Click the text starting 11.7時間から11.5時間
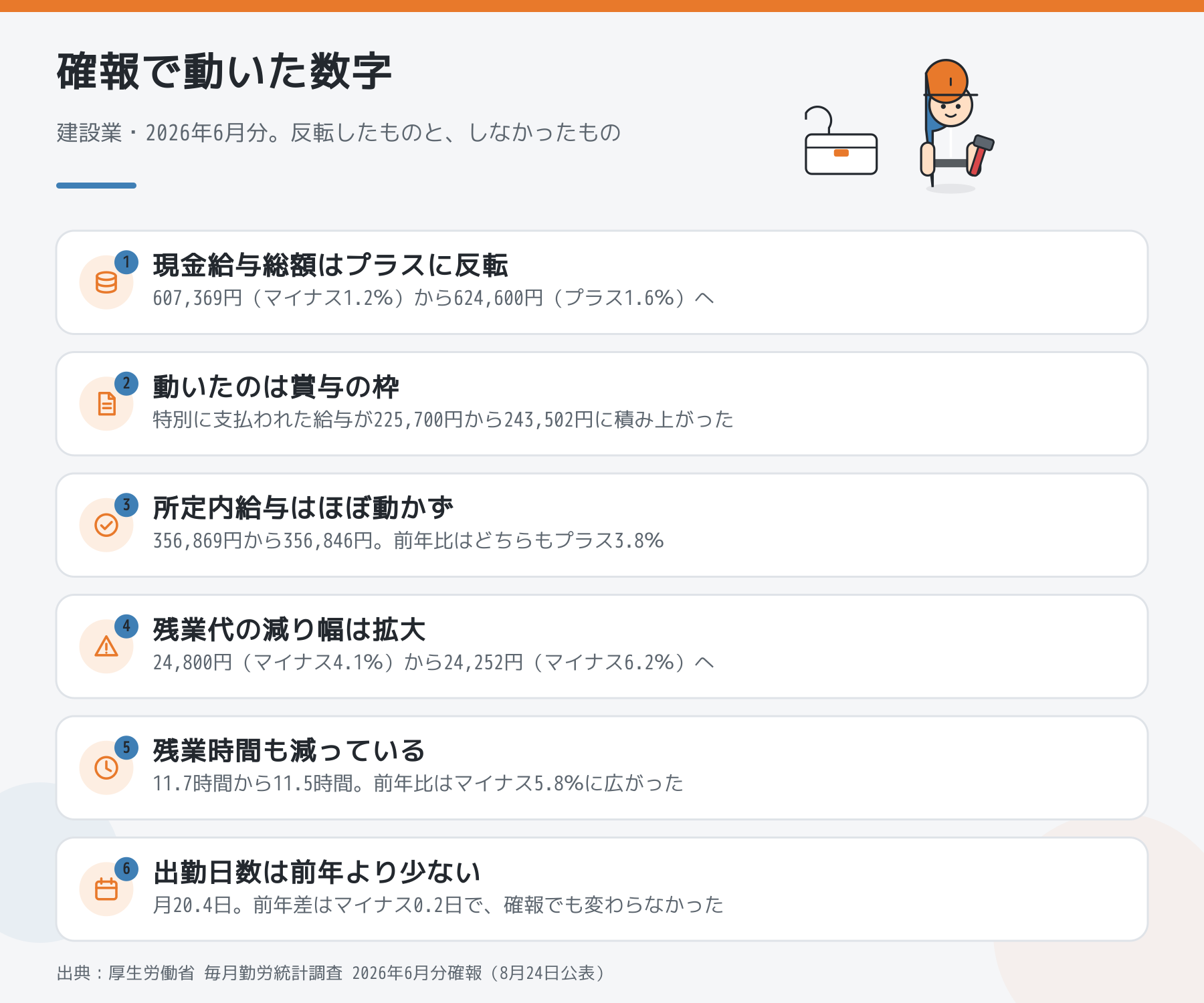 click(x=418, y=783)
